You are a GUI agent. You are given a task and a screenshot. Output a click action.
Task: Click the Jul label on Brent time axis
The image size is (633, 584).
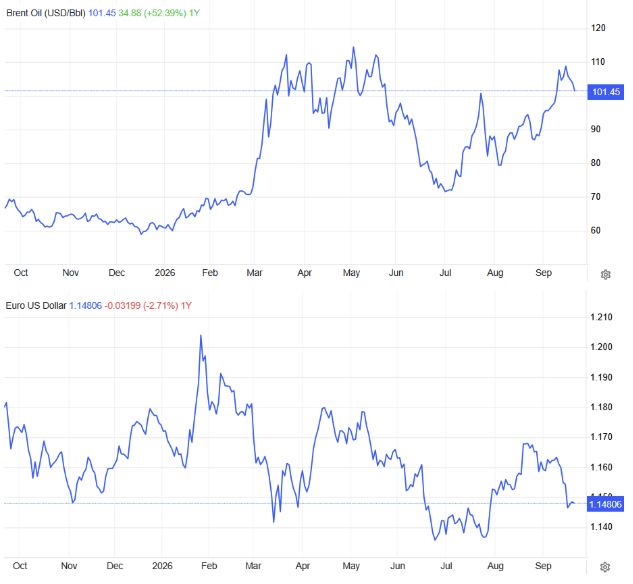tap(445, 273)
